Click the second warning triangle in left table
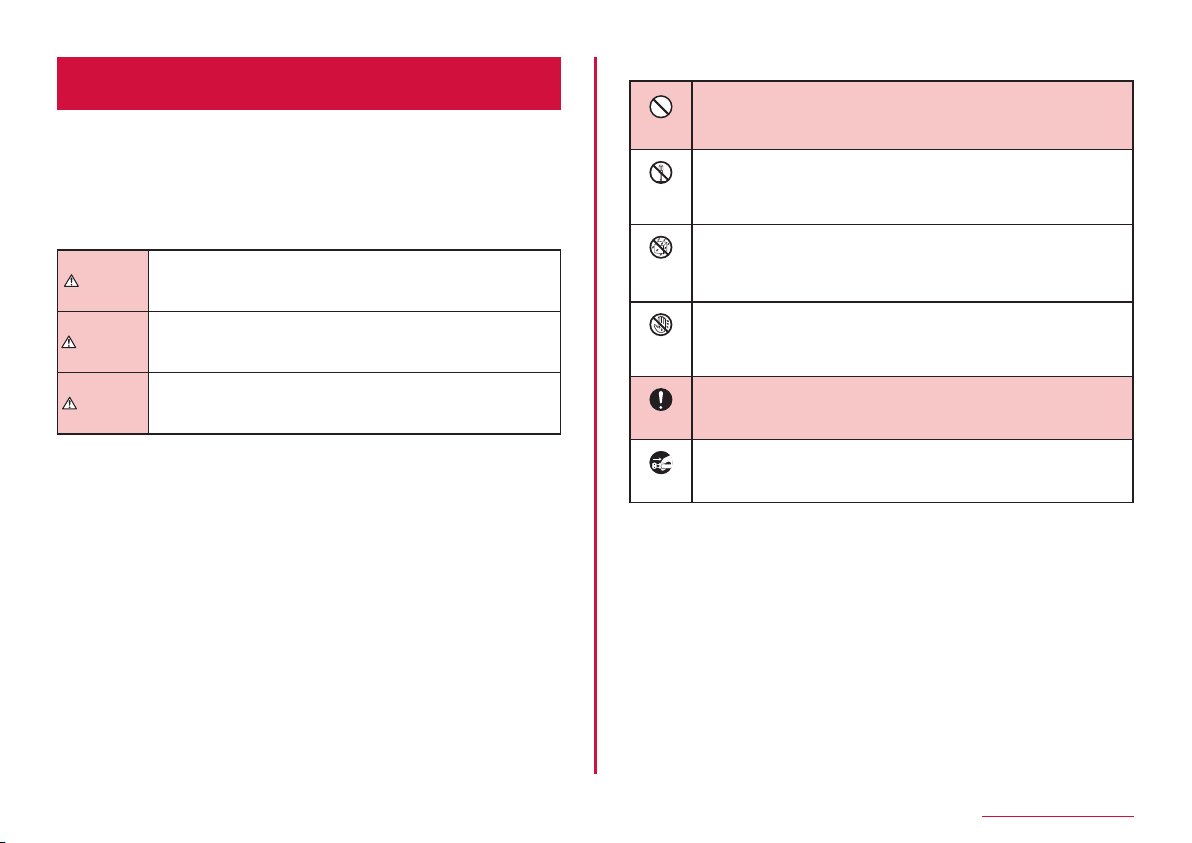Screen dimensions: 1192x843 (71, 341)
